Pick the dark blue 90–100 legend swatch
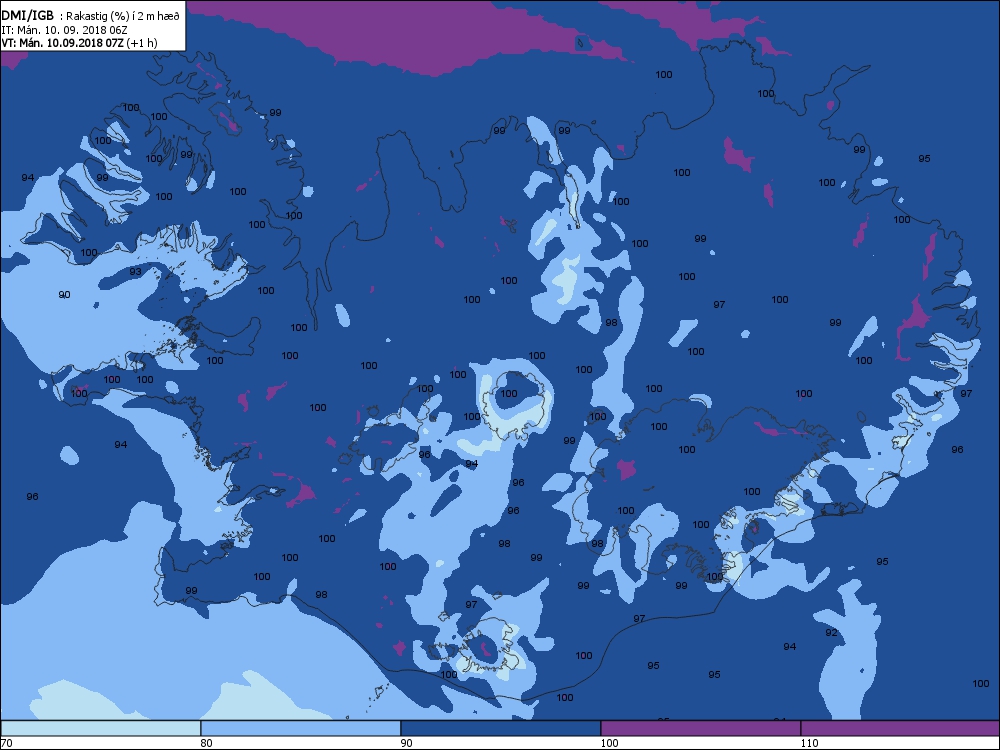Viewport: 1000px width, 750px height. point(501,728)
